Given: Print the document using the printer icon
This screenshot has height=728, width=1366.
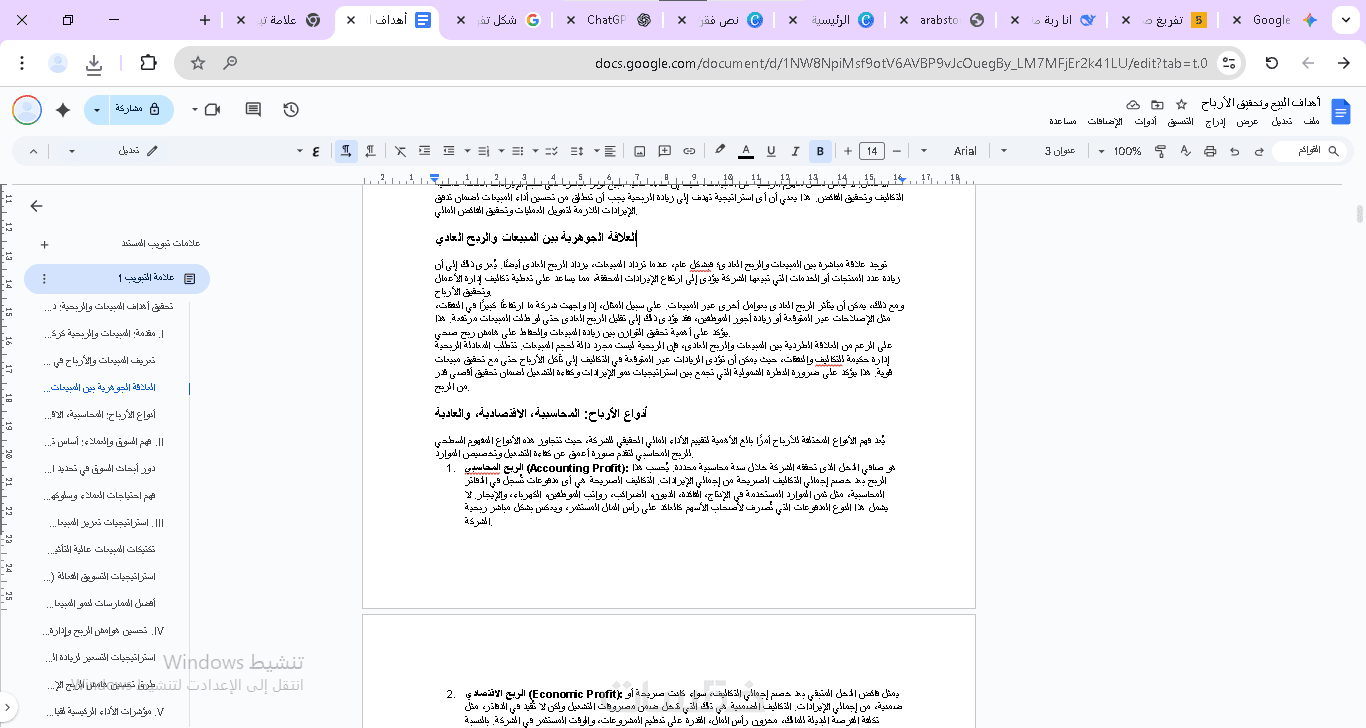Looking at the screenshot, I should click(1210, 151).
